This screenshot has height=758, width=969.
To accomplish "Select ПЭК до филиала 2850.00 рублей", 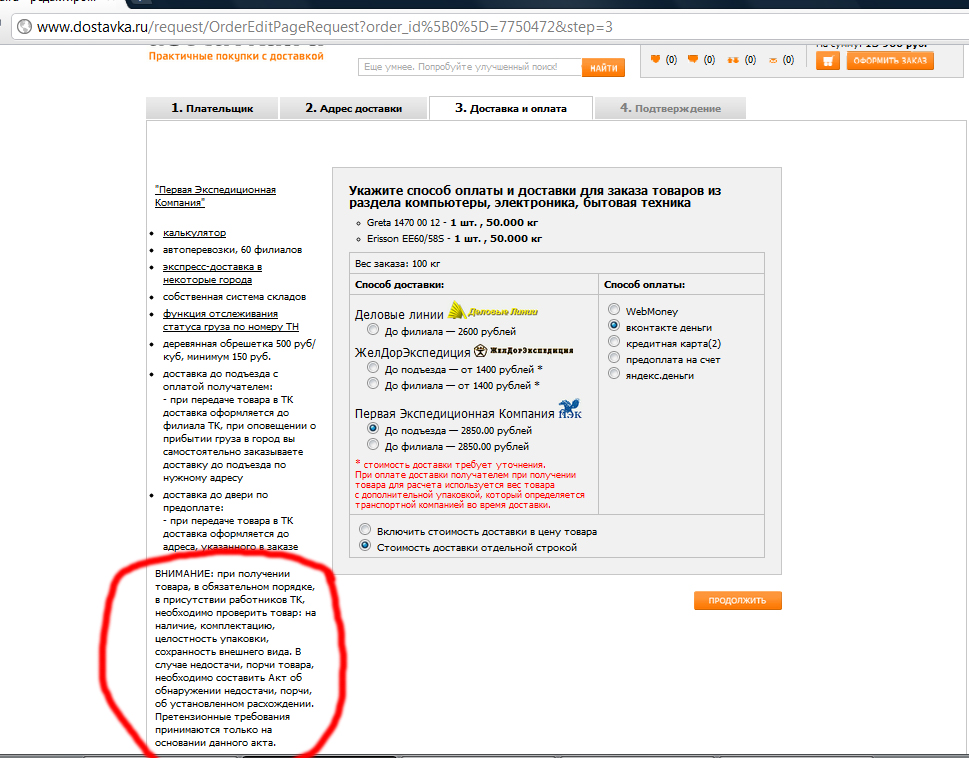I will tap(373, 444).
